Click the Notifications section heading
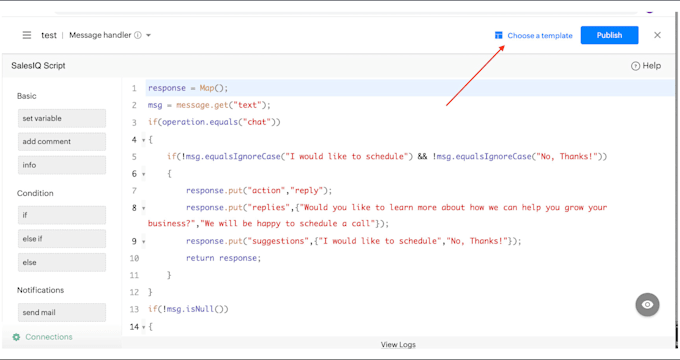Image resolution: width=680 pixels, height=360 pixels. (40, 290)
